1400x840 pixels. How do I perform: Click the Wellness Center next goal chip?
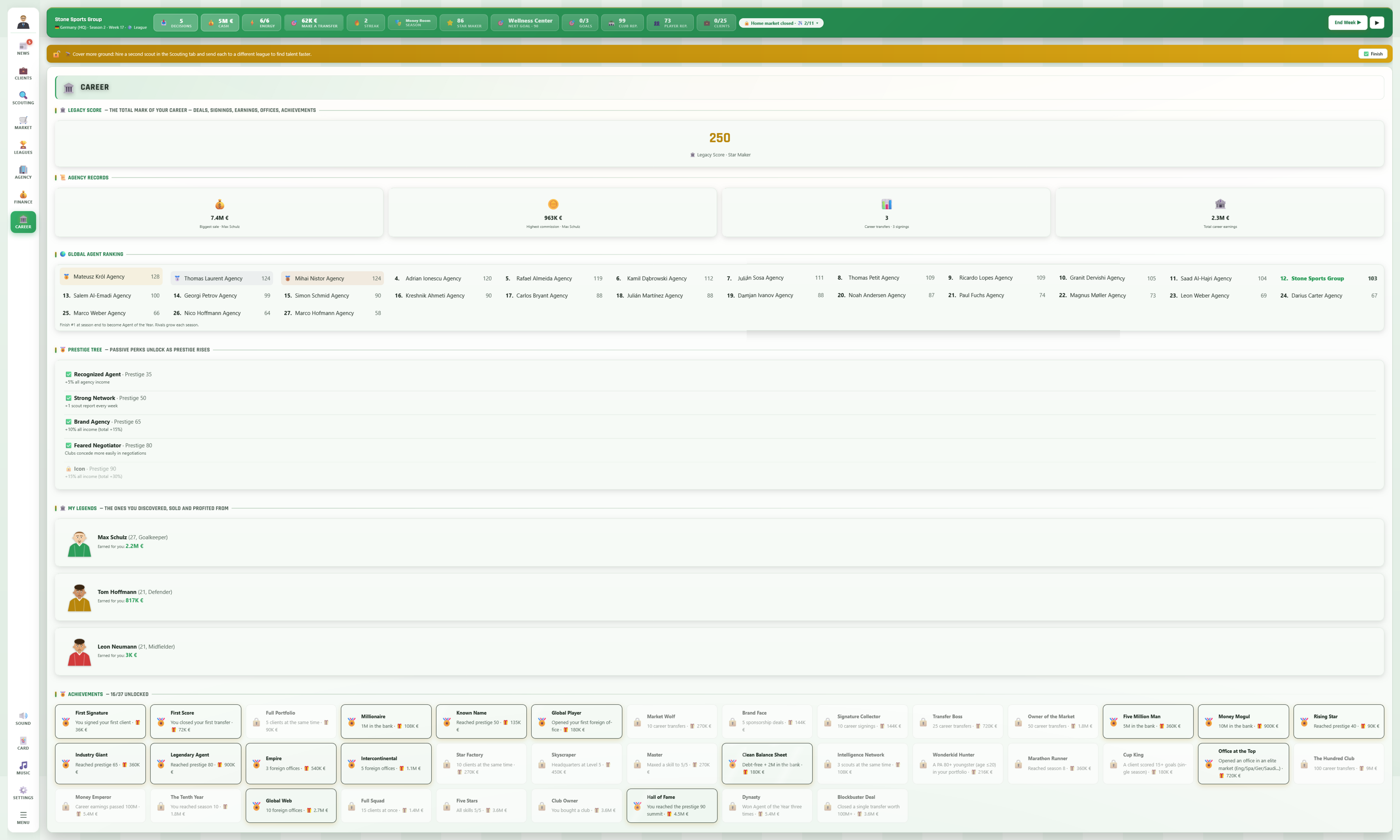(525, 23)
